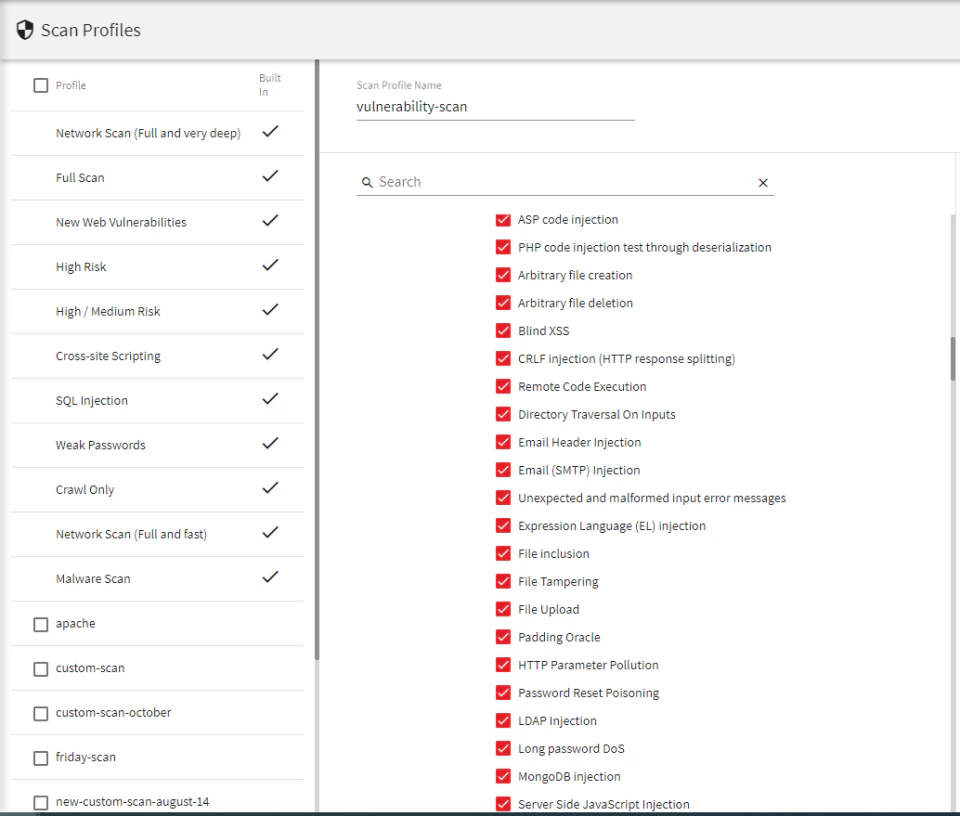This screenshot has width=960, height=816.
Task: Select the Crawl Only profile
Action: click(87, 489)
